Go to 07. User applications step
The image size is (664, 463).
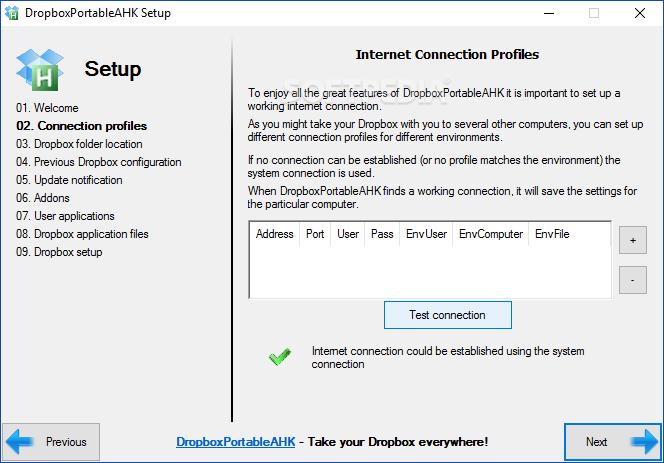65,216
